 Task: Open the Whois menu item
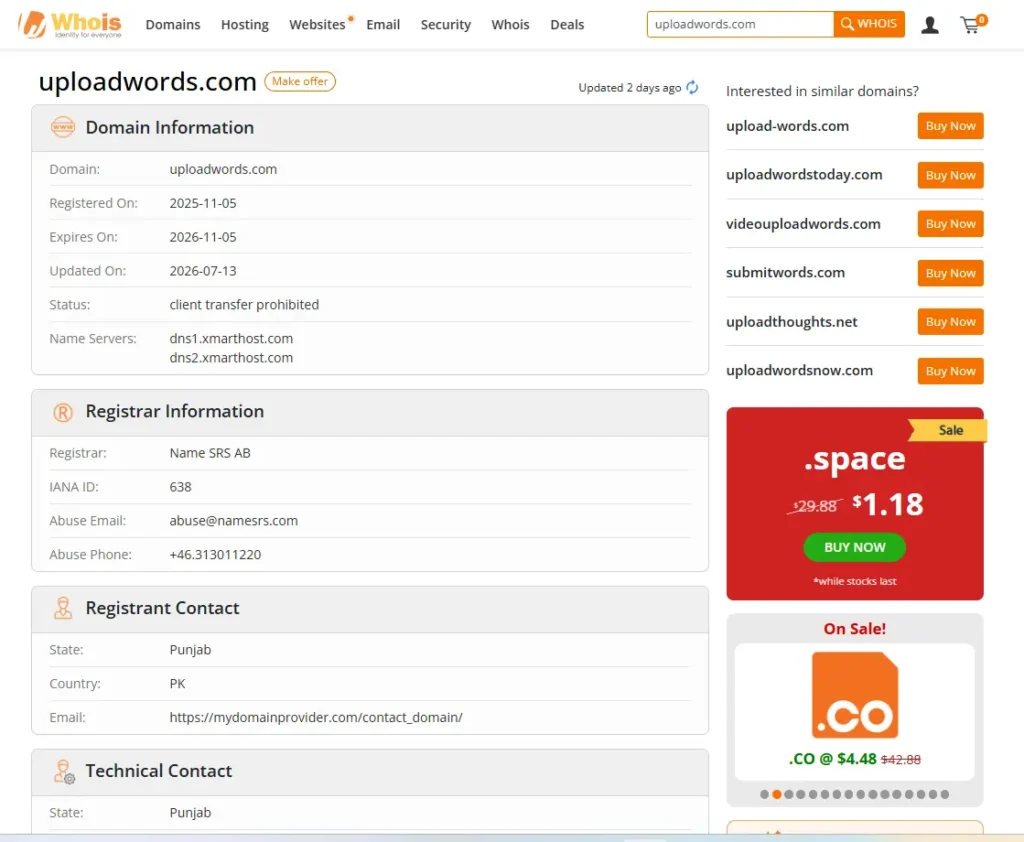(x=511, y=25)
